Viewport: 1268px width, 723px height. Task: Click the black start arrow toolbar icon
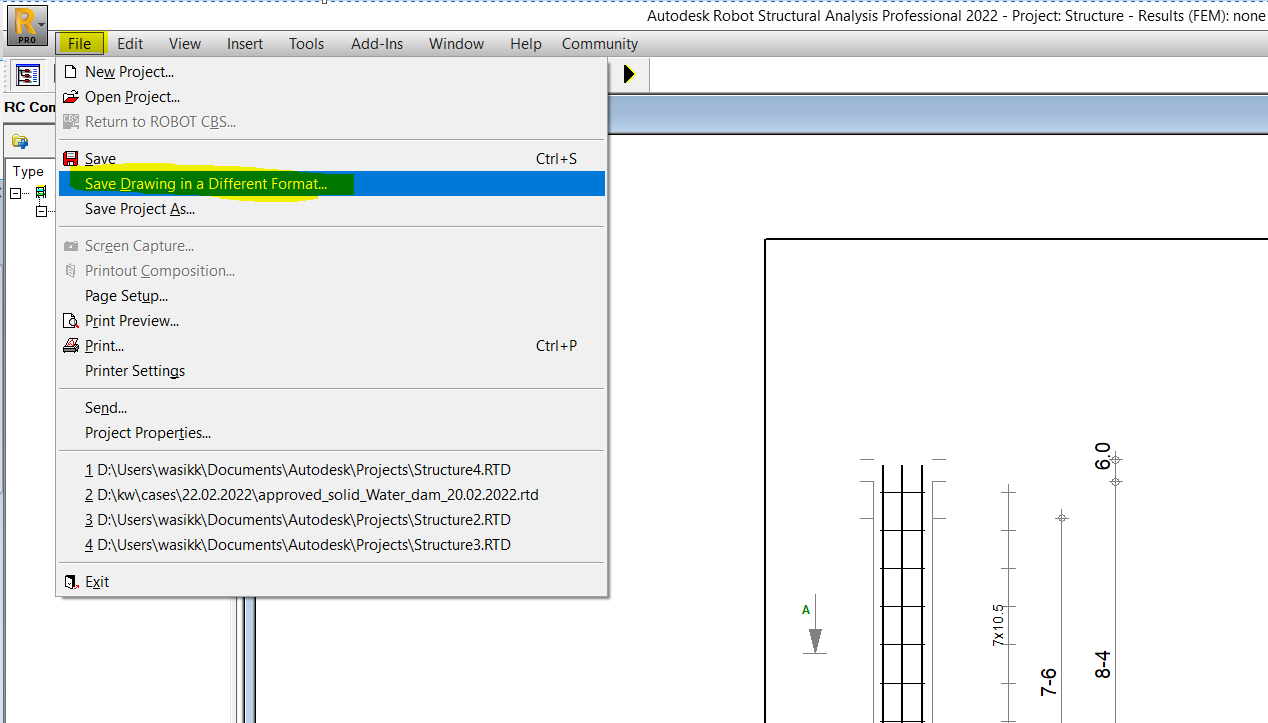click(x=630, y=74)
